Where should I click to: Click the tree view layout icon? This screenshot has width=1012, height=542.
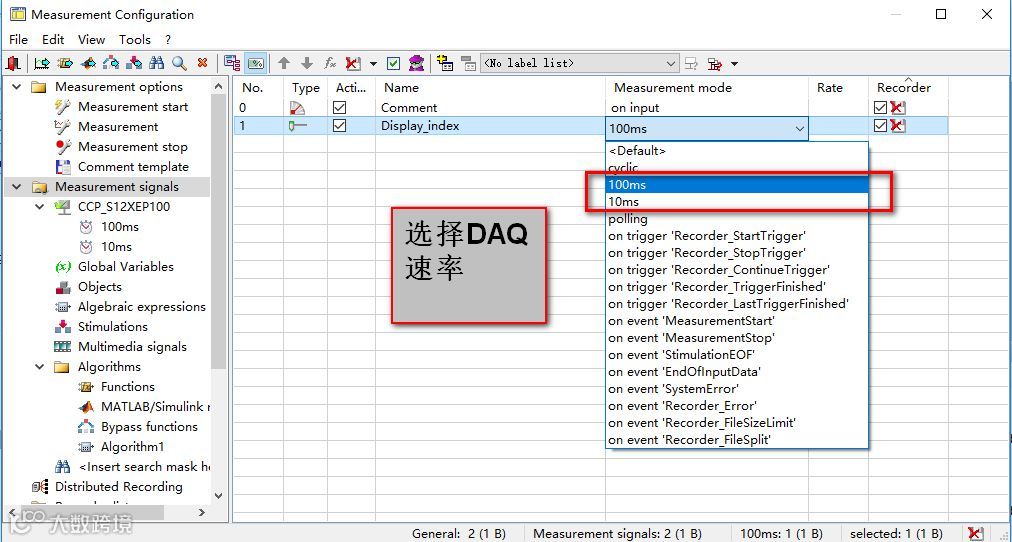coord(232,63)
